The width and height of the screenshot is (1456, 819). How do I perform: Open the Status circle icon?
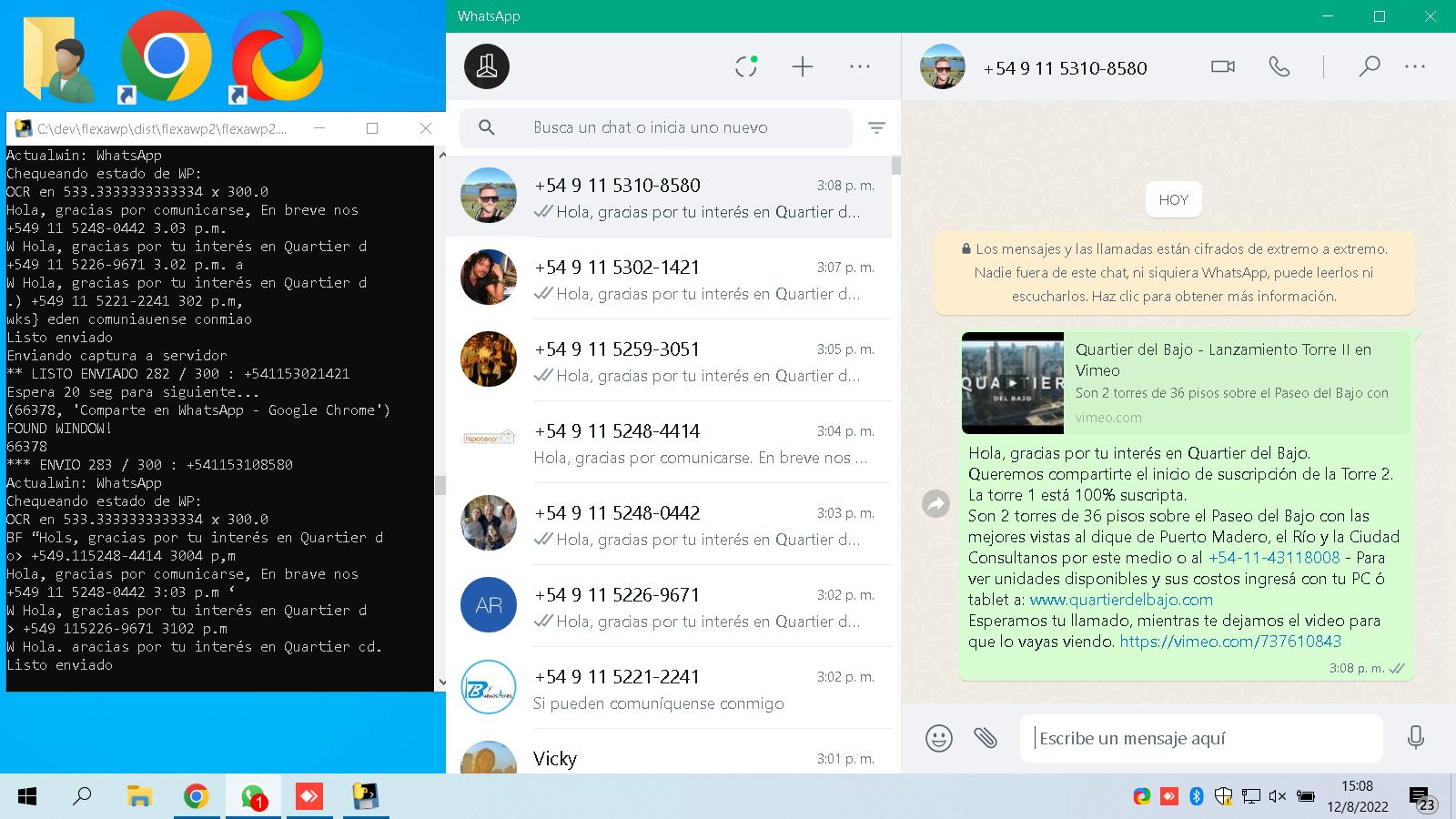click(746, 66)
